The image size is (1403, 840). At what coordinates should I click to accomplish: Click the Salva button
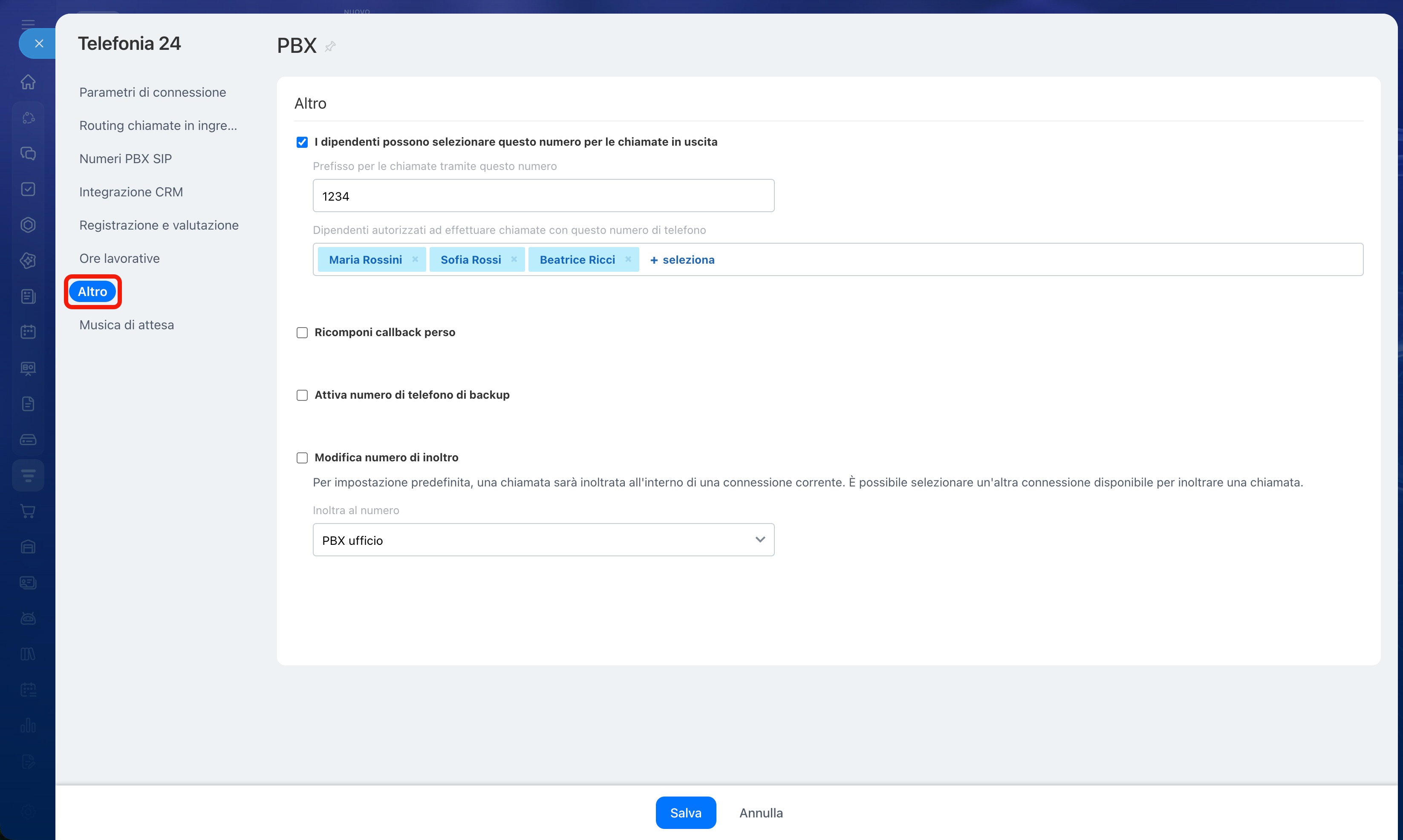coord(686,813)
